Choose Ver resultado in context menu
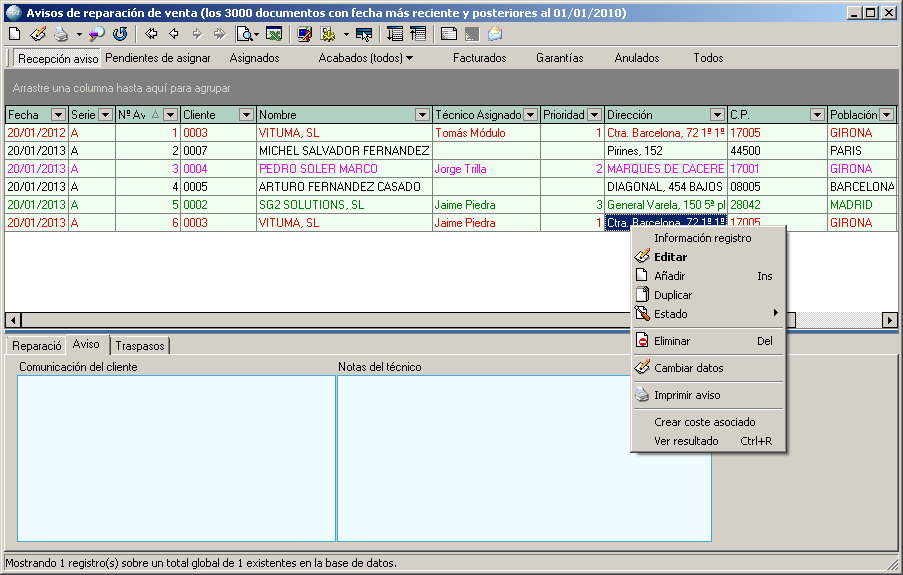The width and height of the screenshot is (903, 575). point(708,441)
